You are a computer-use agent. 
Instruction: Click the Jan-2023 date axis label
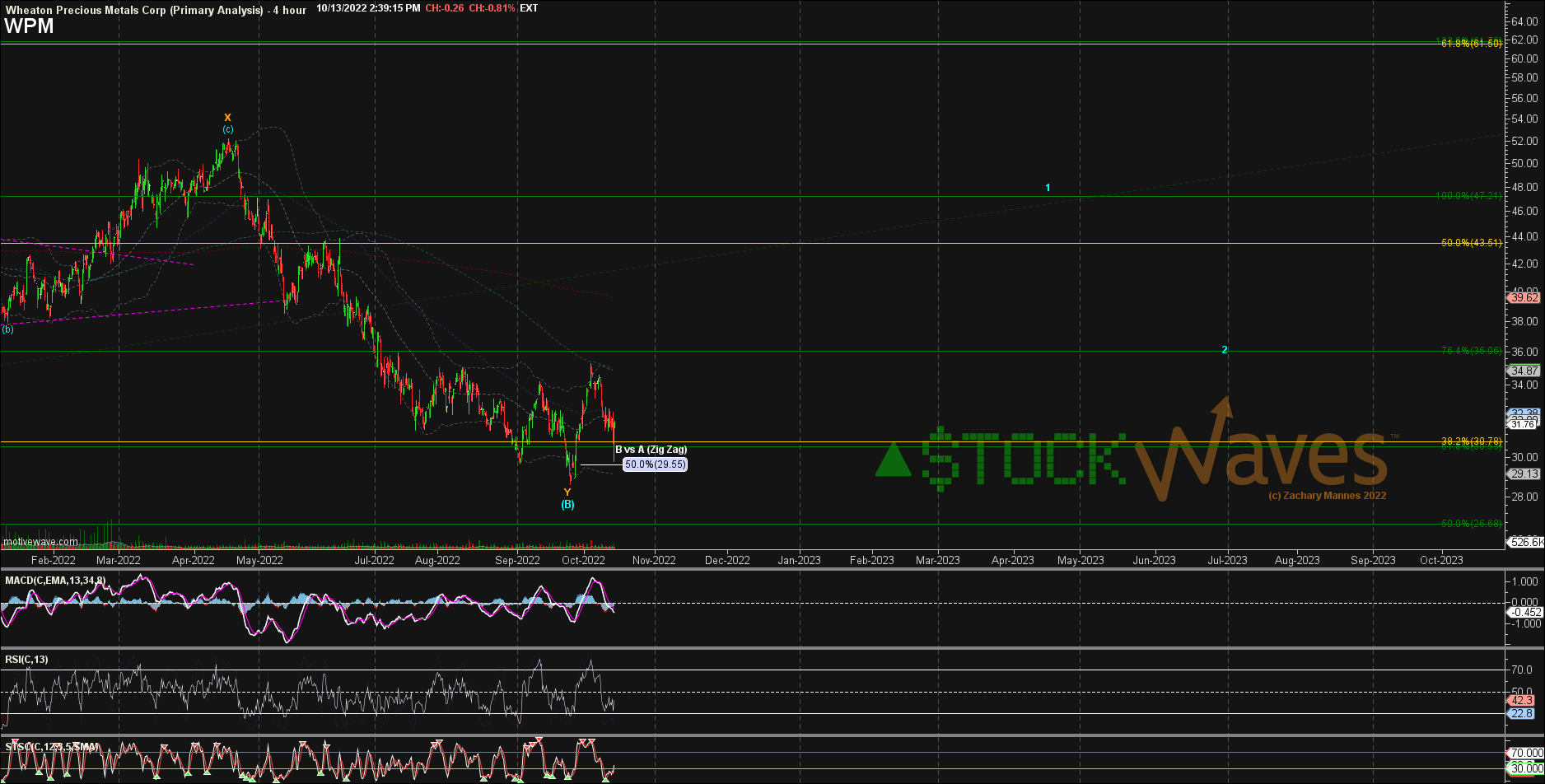[800, 560]
